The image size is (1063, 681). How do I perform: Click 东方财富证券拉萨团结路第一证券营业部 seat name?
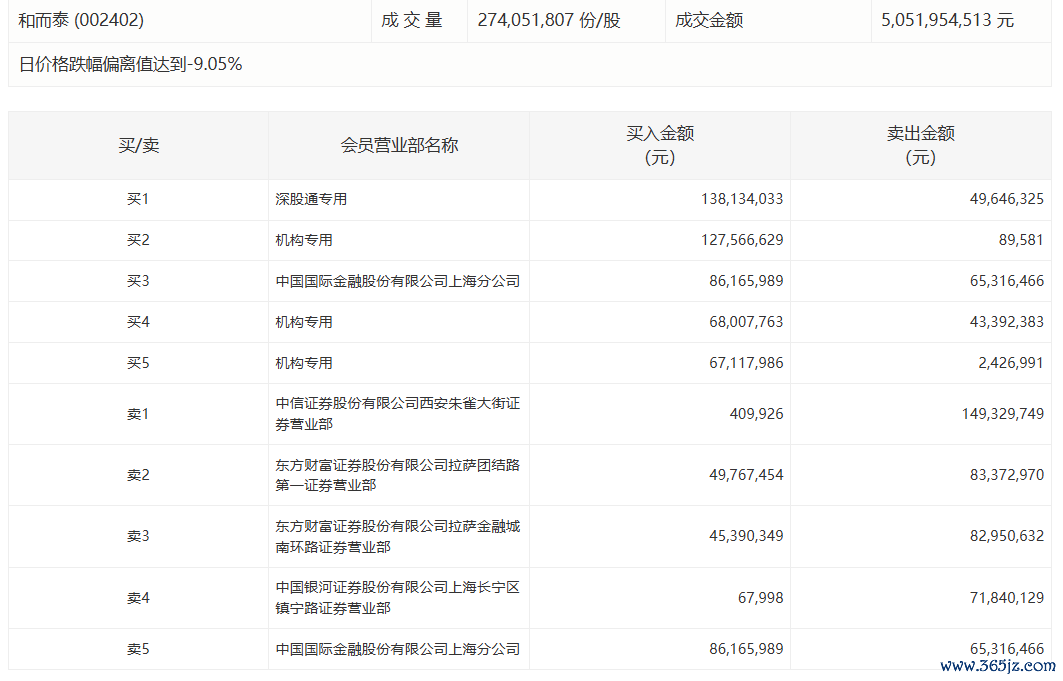pos(397,475)
